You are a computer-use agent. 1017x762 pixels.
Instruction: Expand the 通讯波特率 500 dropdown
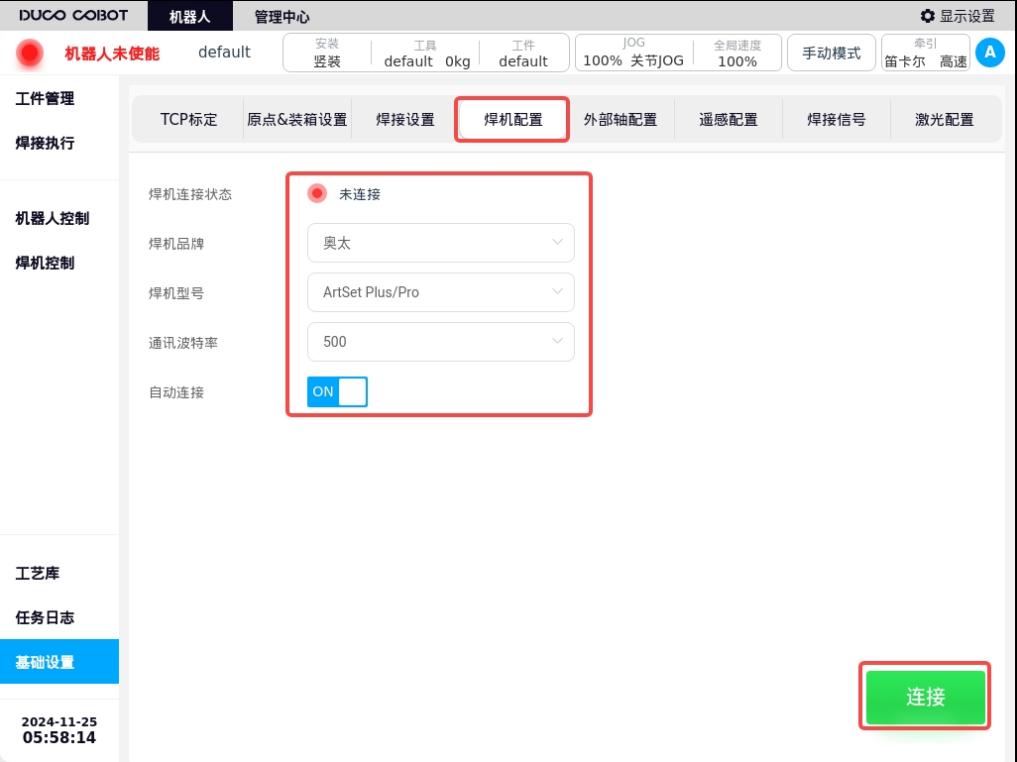pyautogui.click(x=440, y=342)
